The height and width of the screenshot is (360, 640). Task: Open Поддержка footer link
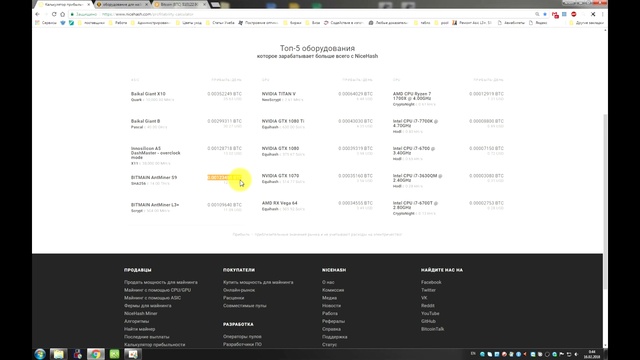click(335, 337)
